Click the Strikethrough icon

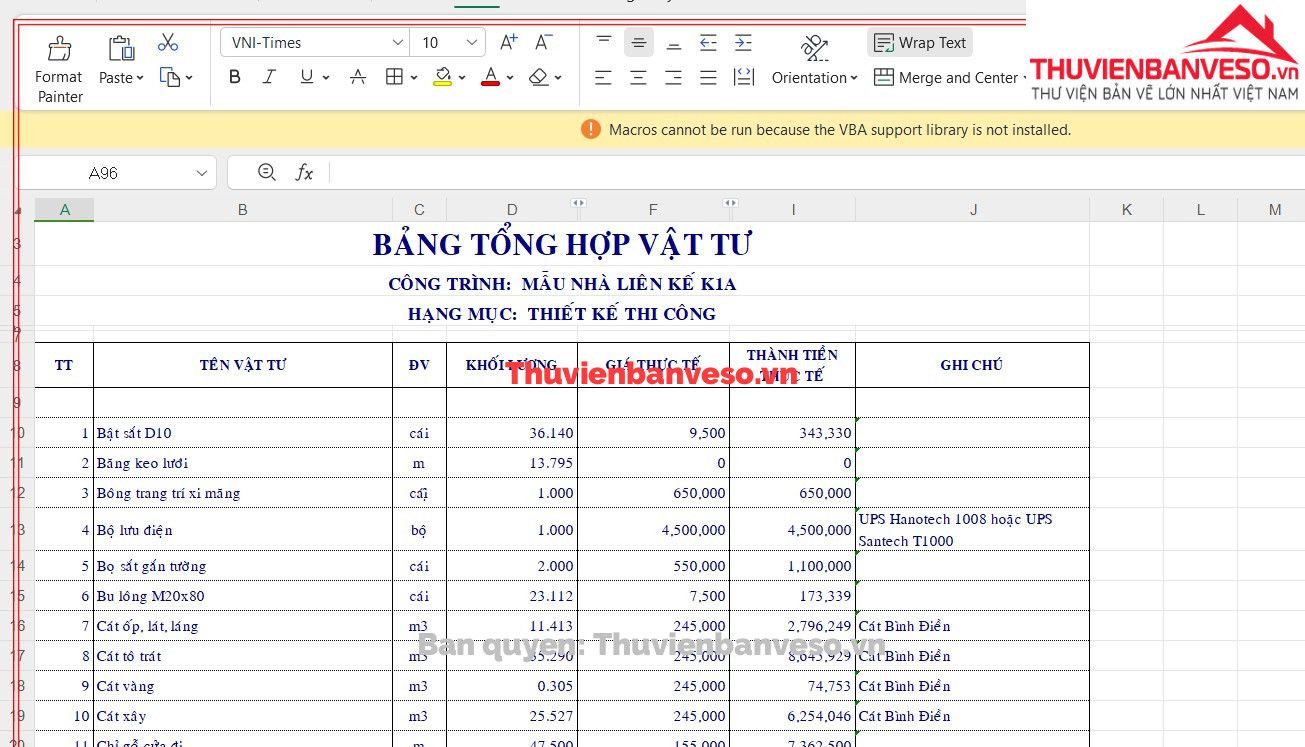click(x=357, y=77)
